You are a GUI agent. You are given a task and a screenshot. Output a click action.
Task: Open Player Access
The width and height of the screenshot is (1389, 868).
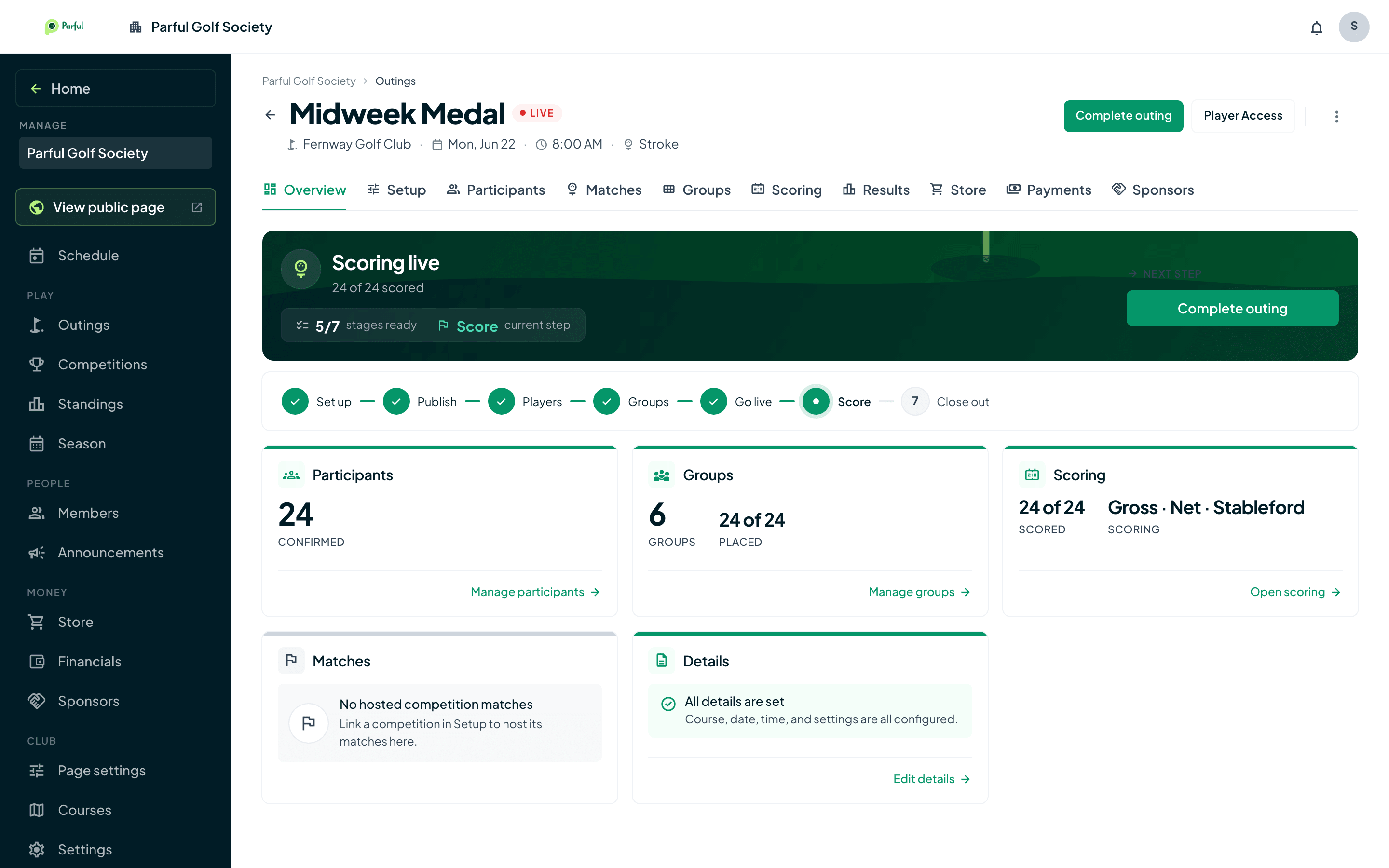tap(1243, 116)
